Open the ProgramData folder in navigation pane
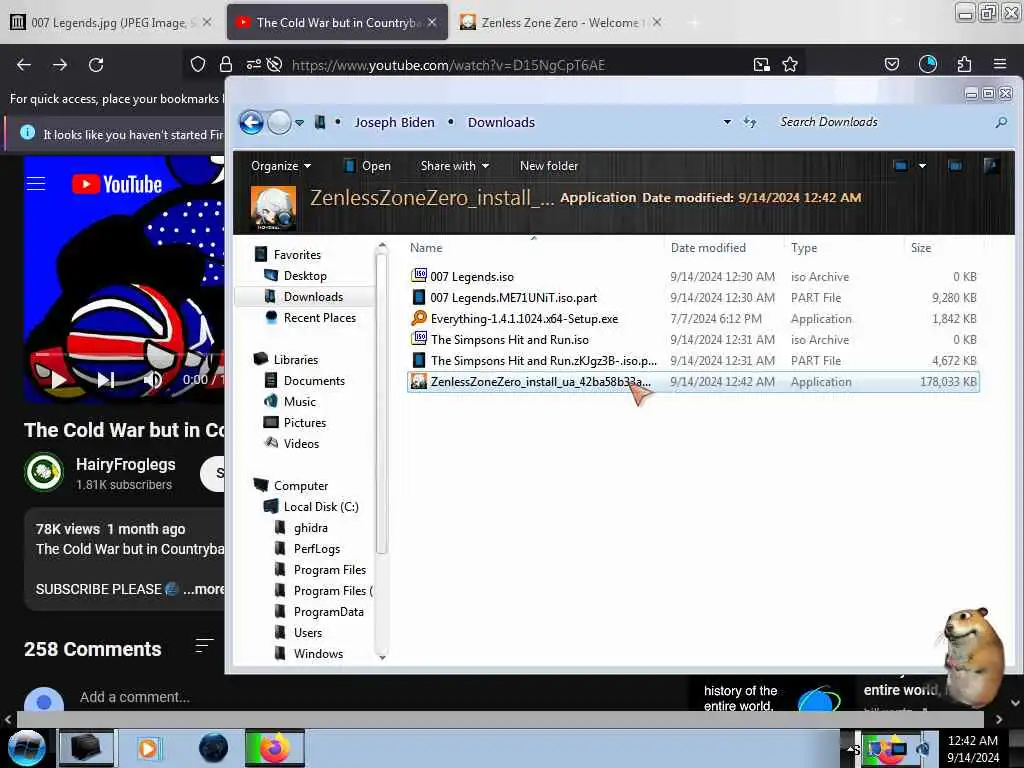The height and width of the screenshot is (768, 1024). click(328, 611)
